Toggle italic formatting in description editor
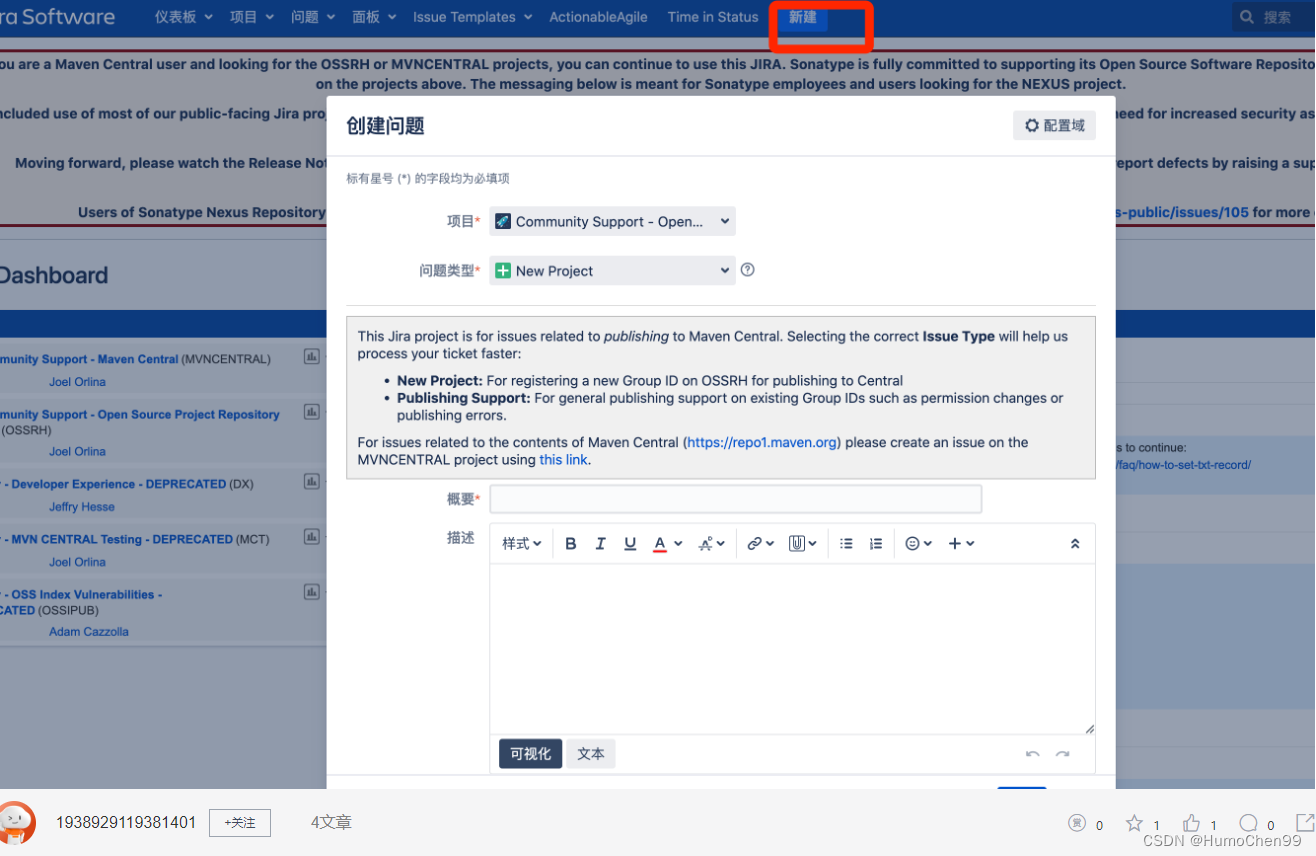 (600, 544)
